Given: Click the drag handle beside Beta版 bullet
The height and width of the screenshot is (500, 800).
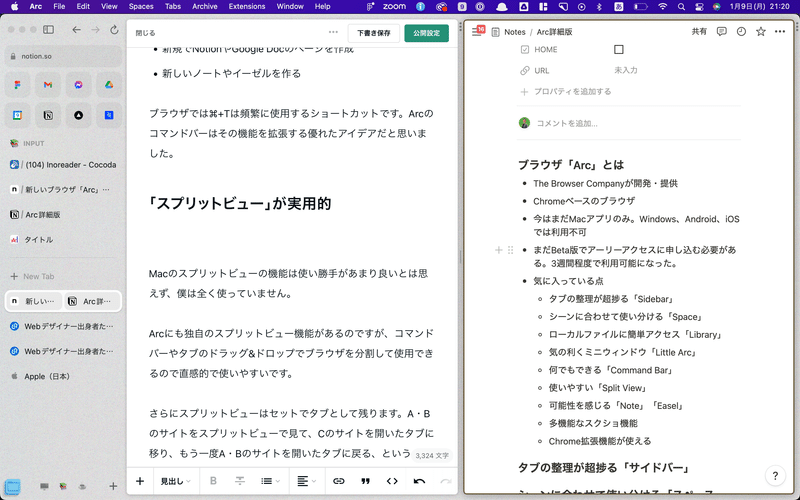Looking at the screenshot, I should pos(511,250).
